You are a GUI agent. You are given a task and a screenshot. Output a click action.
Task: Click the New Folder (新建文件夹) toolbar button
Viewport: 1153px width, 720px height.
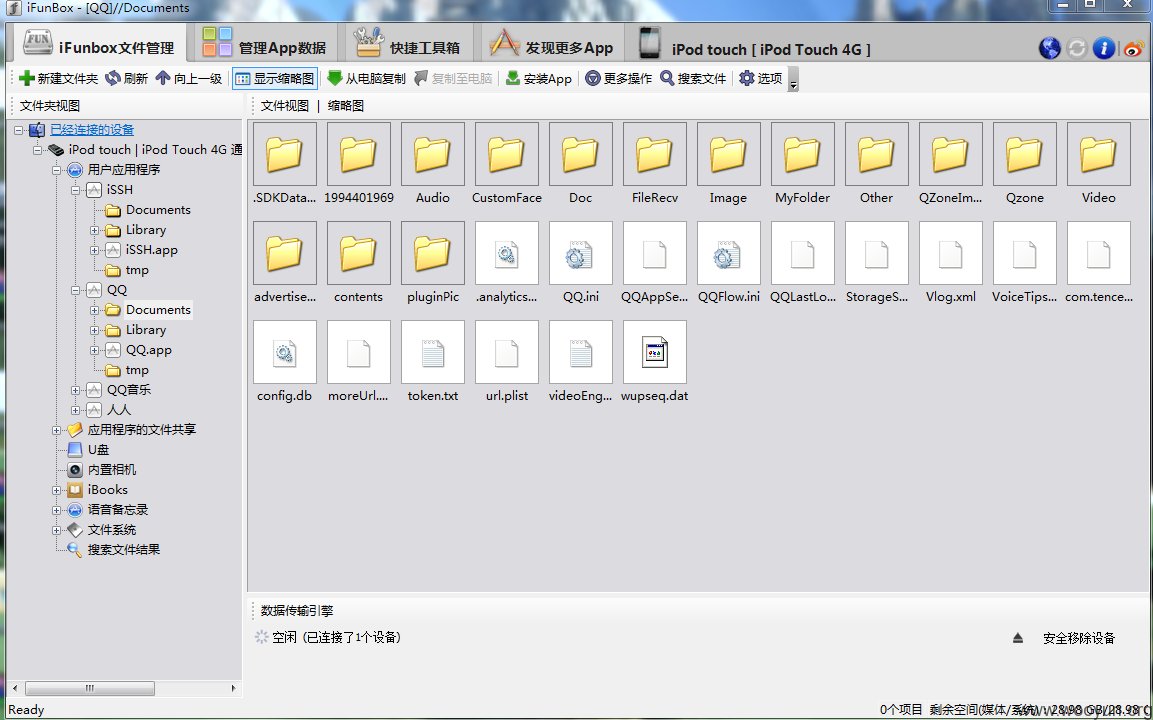tap(59, 78)
